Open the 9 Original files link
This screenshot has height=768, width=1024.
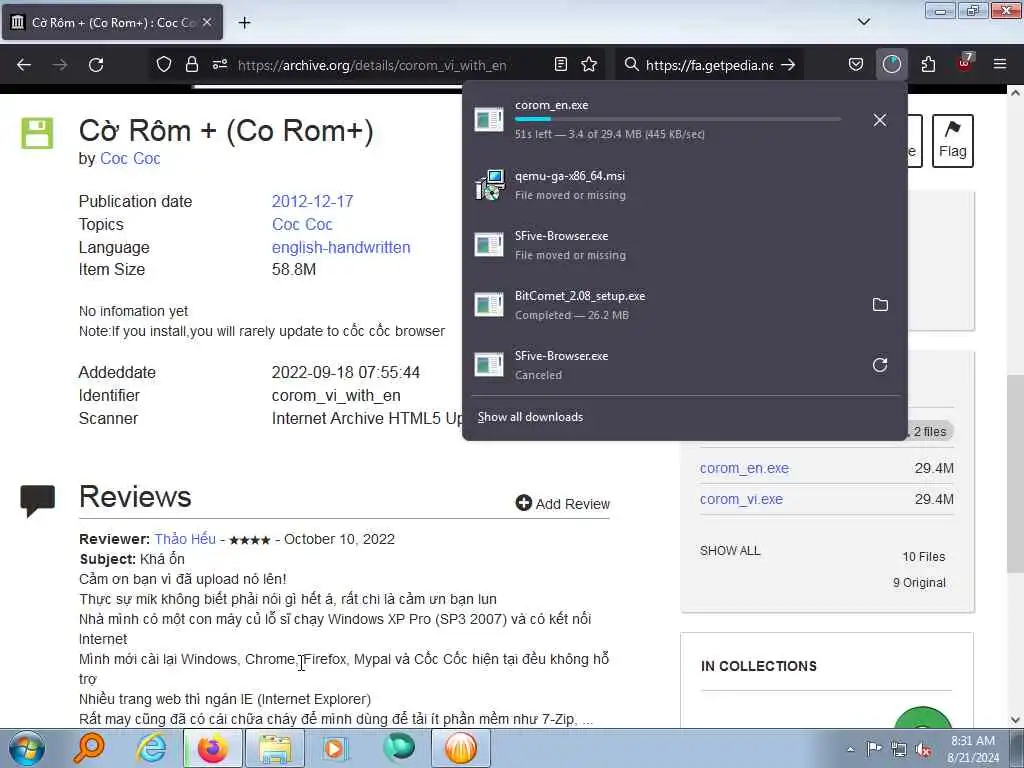pyautogui.click(x=919, y=583)
